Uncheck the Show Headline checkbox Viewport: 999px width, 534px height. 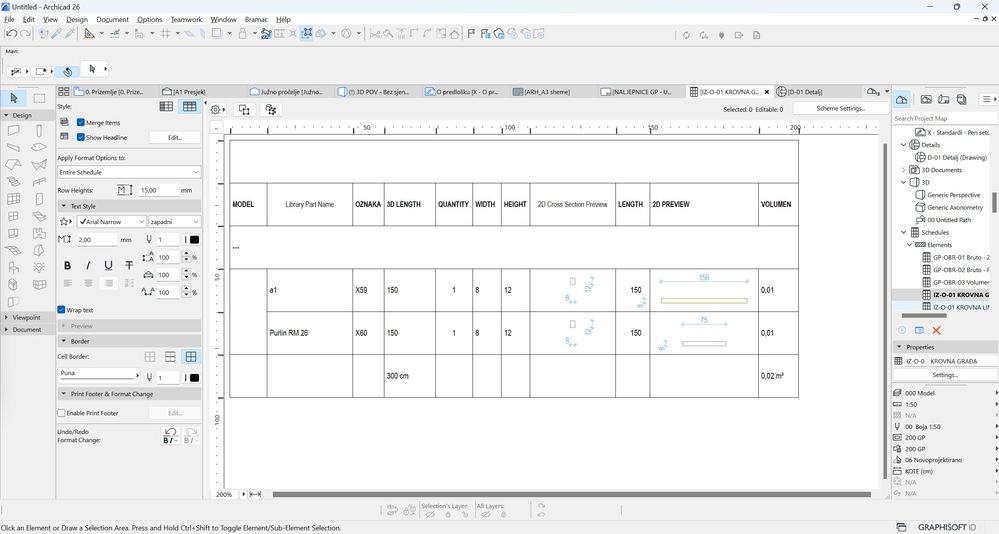click(x=81, y=137)
